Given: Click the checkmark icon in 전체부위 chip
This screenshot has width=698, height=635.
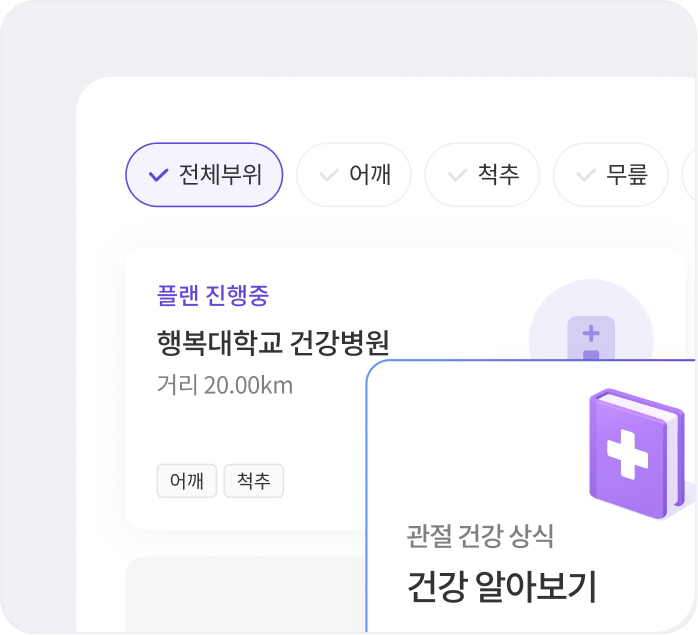Looking at the screenshot, I should click(x=158, y=175).
